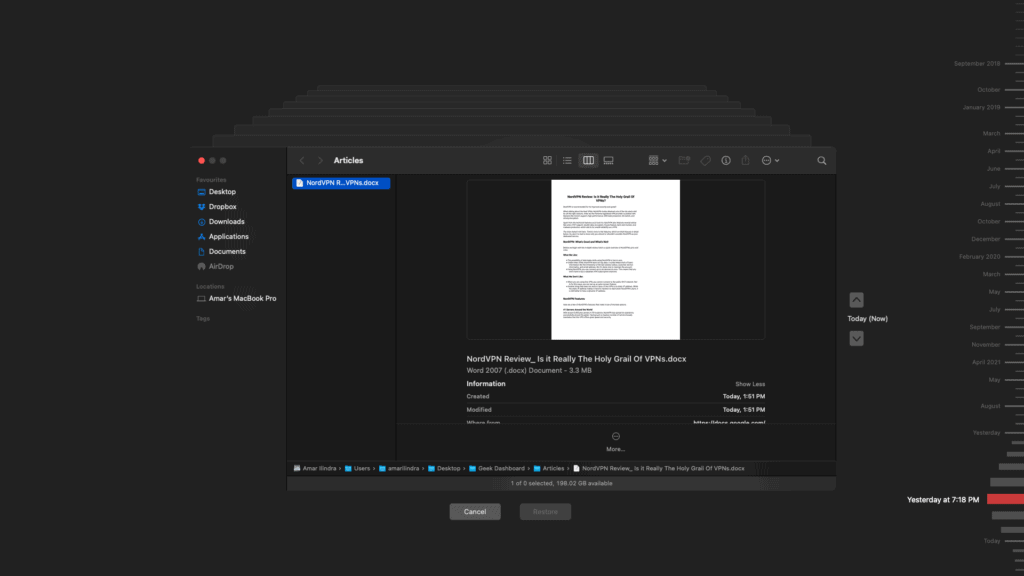This screenshot has height=576, width=1024.
Task: Click the Created date row
Action: pos(615,396)
